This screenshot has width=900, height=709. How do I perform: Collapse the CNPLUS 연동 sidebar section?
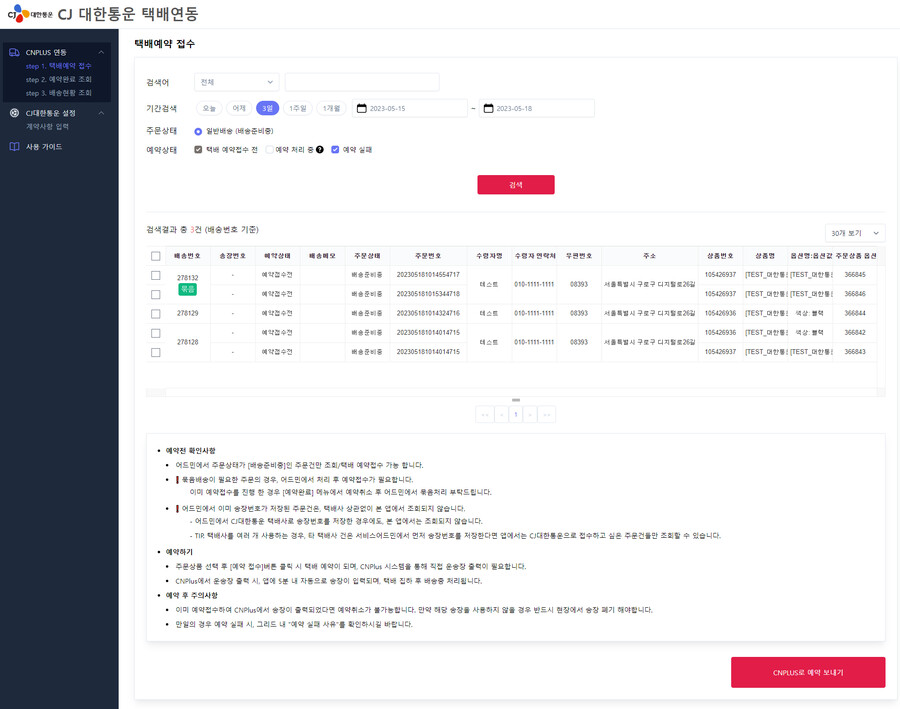[101, 52]
